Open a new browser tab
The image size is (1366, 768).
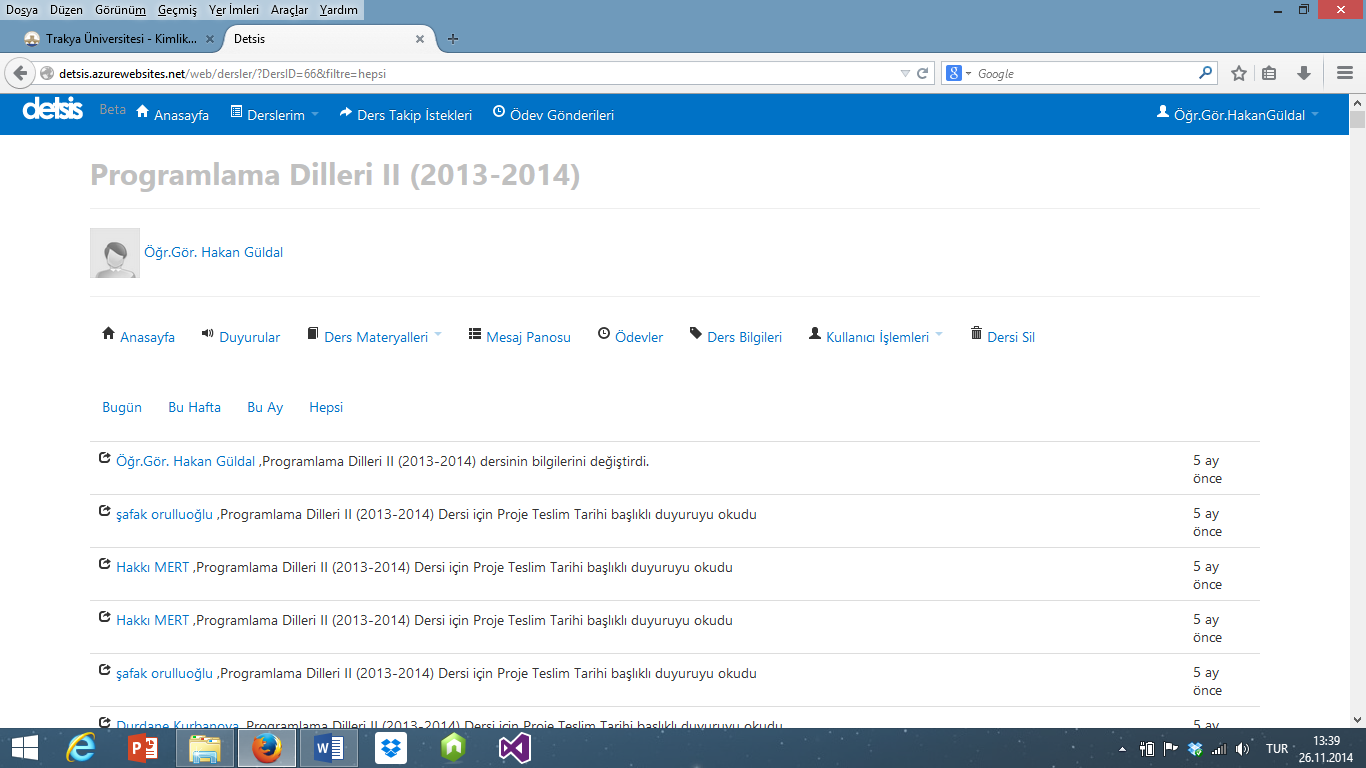coord(453,39)
